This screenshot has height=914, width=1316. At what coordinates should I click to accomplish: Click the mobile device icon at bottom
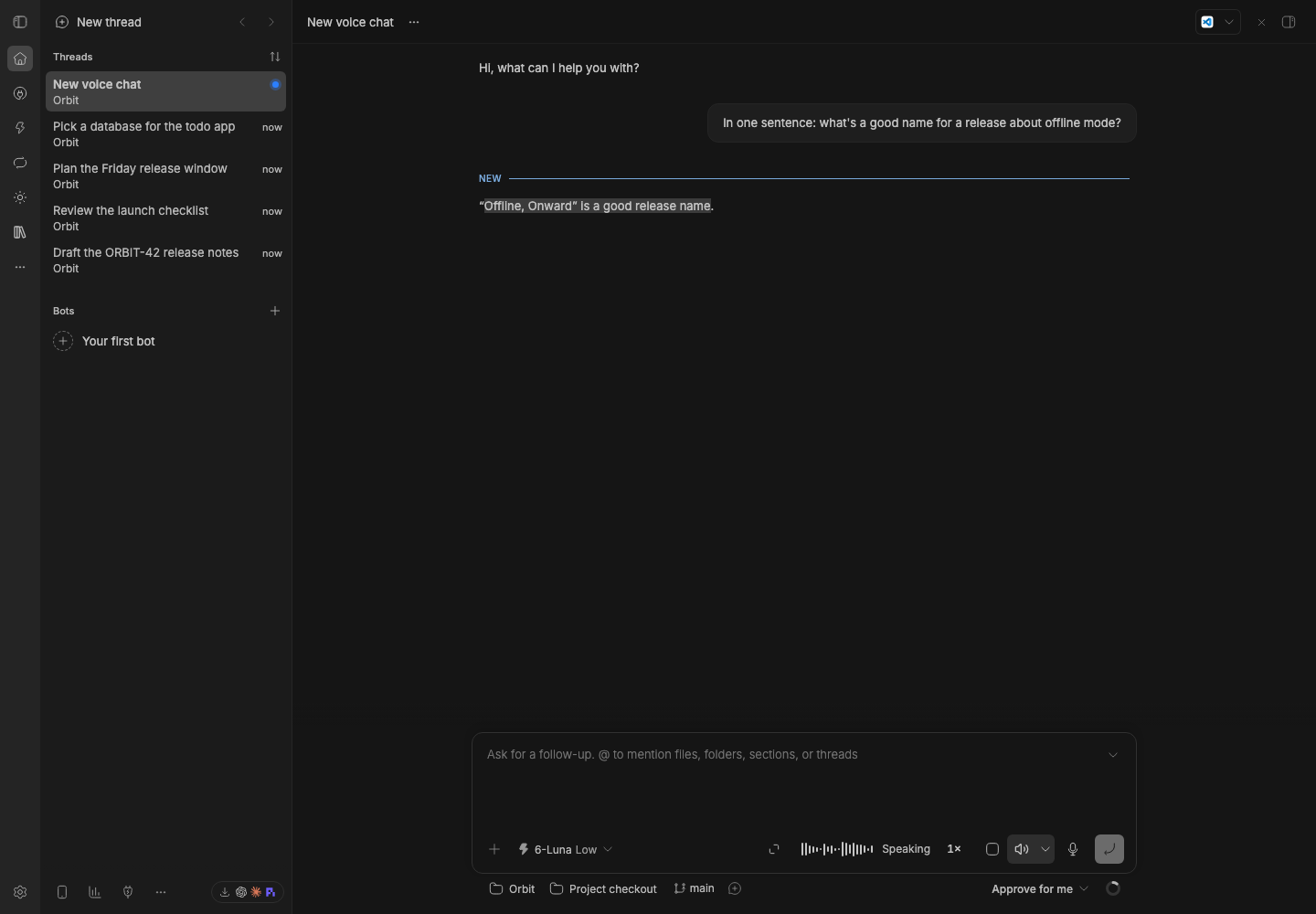click(62, 892)
